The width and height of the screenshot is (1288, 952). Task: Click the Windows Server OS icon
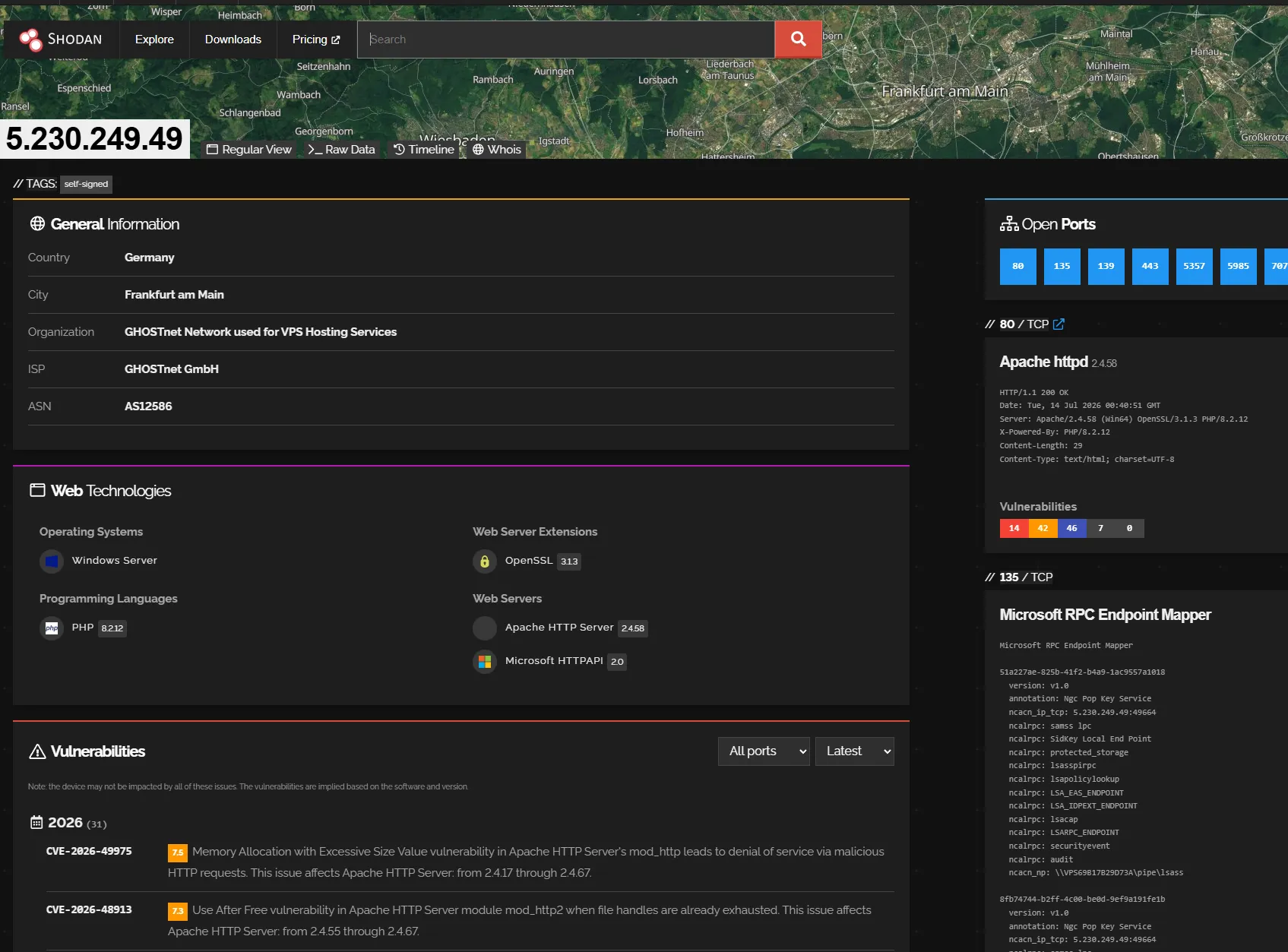click(x=52, y=561)
